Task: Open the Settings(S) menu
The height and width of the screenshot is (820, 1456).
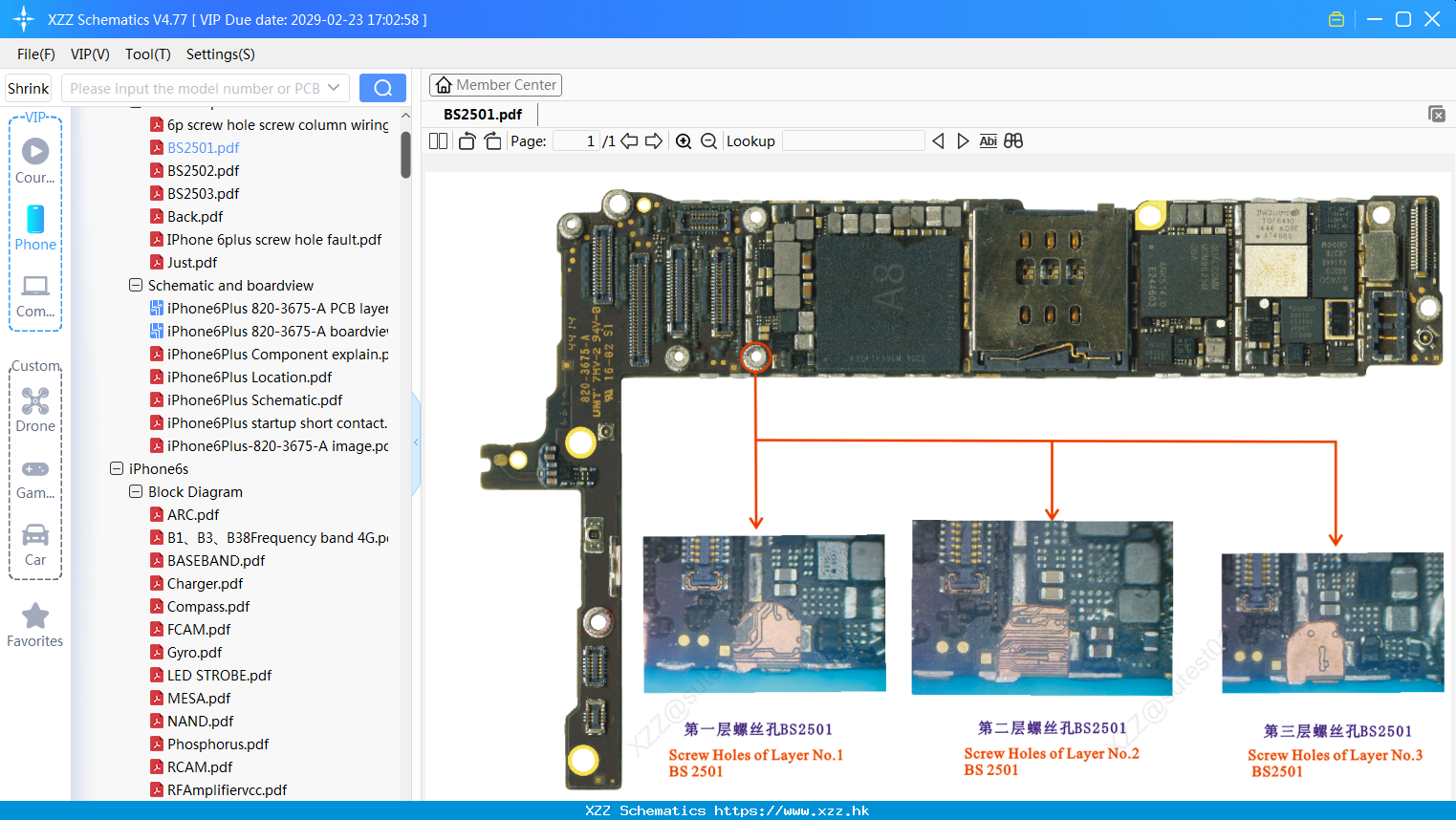Action: 221,54
